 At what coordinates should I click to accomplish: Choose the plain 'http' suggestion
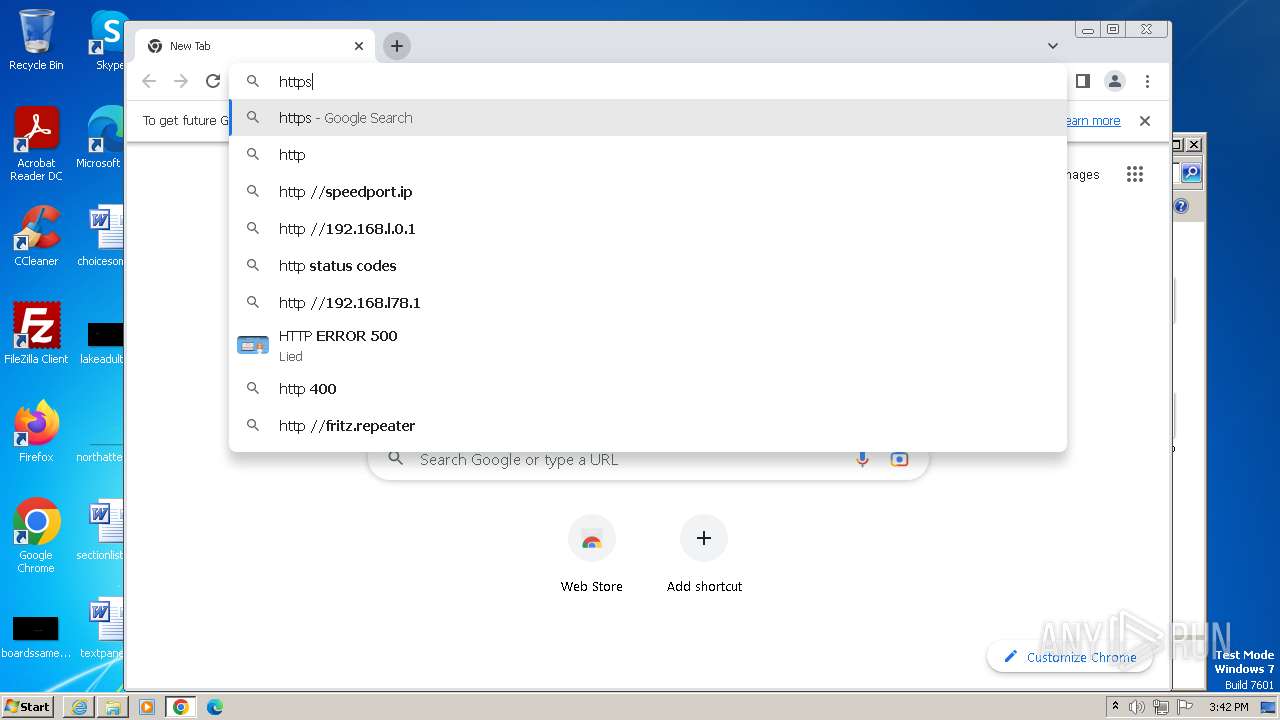tap(648, 155)
